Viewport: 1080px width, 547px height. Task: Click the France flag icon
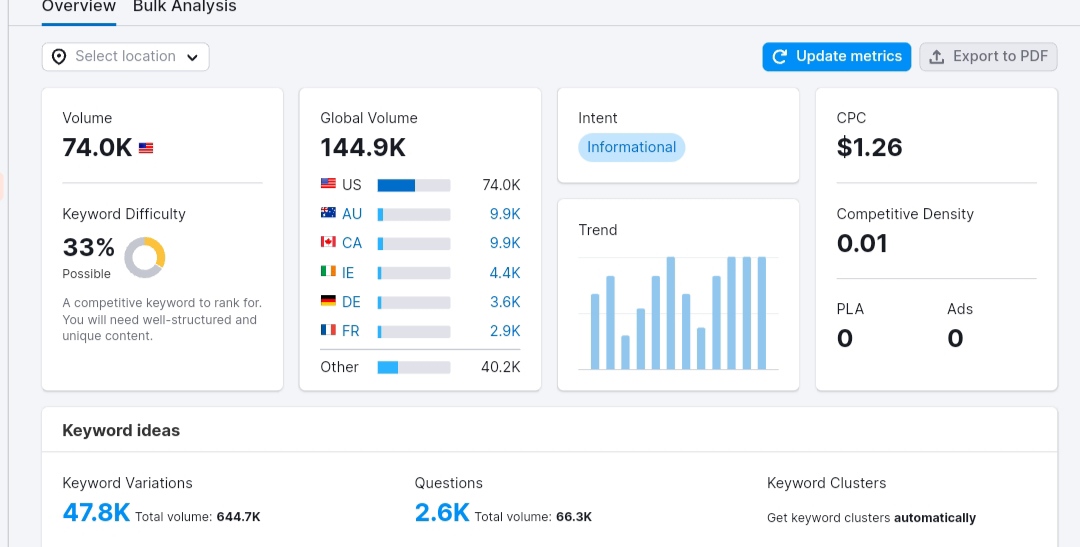pyautogui.click(x=329, y=330)
